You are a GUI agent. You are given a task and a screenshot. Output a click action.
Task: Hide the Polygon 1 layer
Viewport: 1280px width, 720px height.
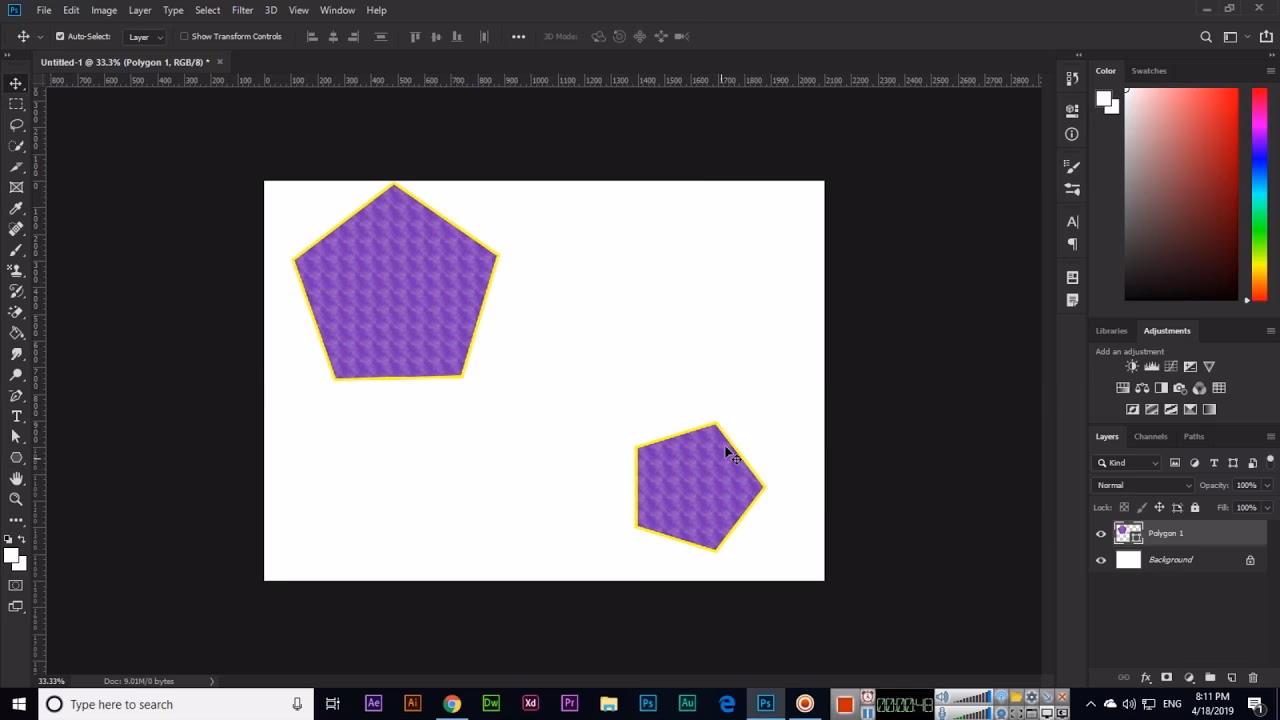pos(1101,533)
